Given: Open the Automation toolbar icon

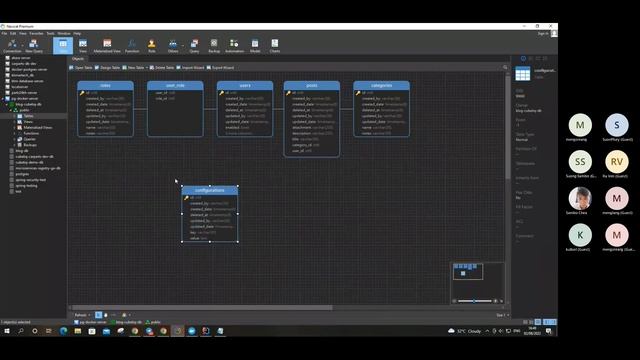Looking at the screenshot, I should pyautogui.click(x=234, y=46).
